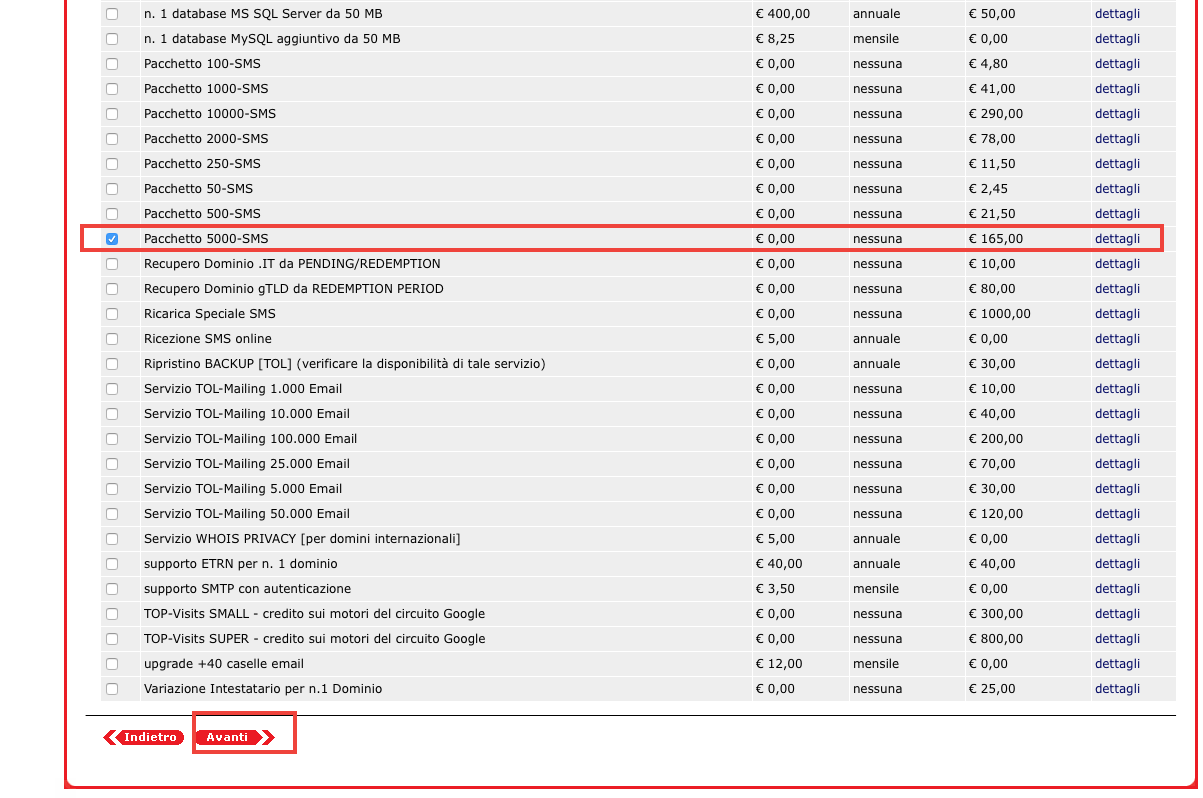View dettagli for supporto ETRN
This screenshot has height=798, width=1203.
point(1117,564)
